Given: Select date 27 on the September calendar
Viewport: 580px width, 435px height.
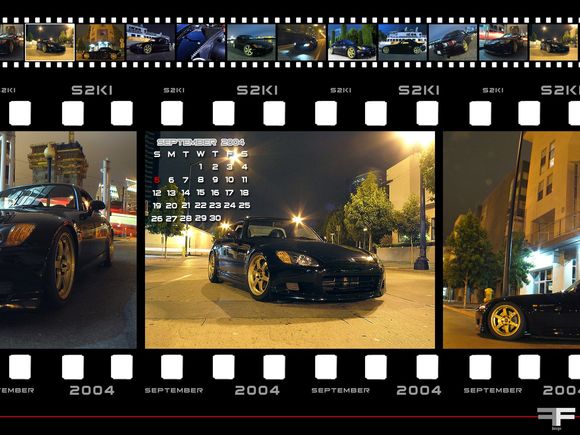Looking at the screenshot, I should point(171,219).
